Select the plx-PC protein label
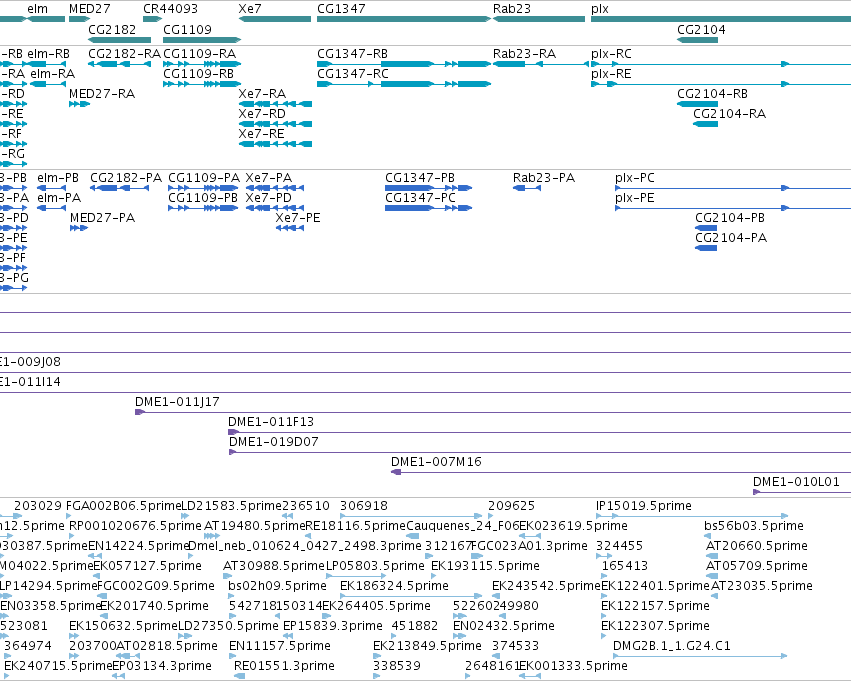The height and width of the screenshot is (681, 851). point(635,179)
